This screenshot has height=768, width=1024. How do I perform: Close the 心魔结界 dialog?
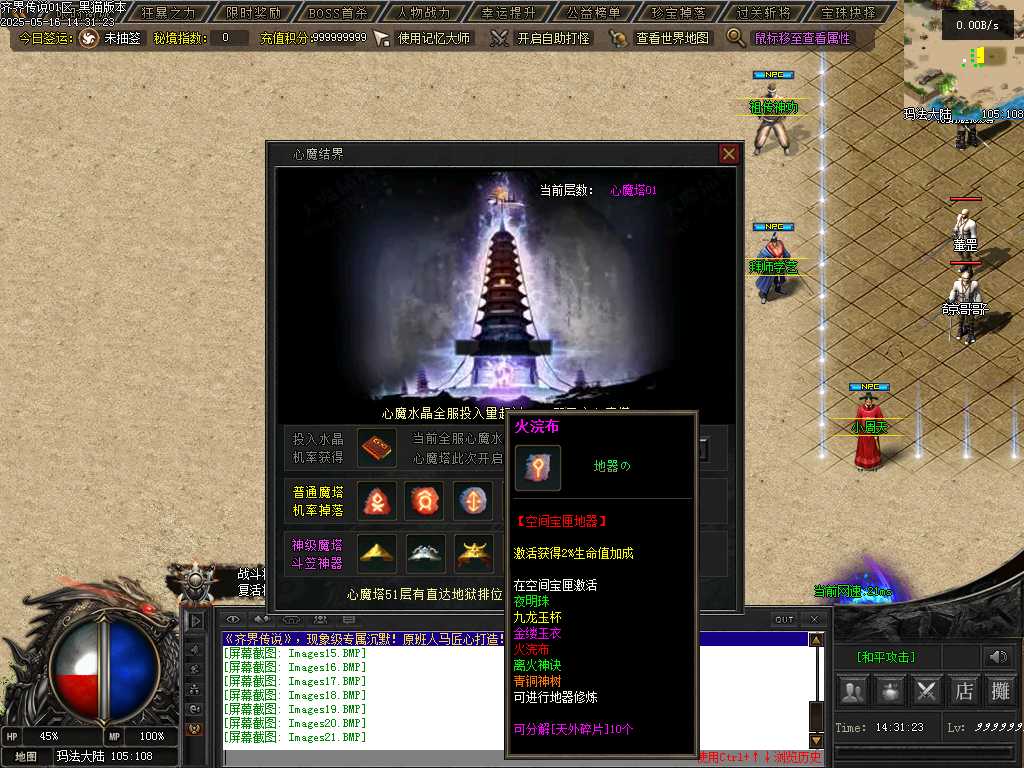(x=729, y=154)
